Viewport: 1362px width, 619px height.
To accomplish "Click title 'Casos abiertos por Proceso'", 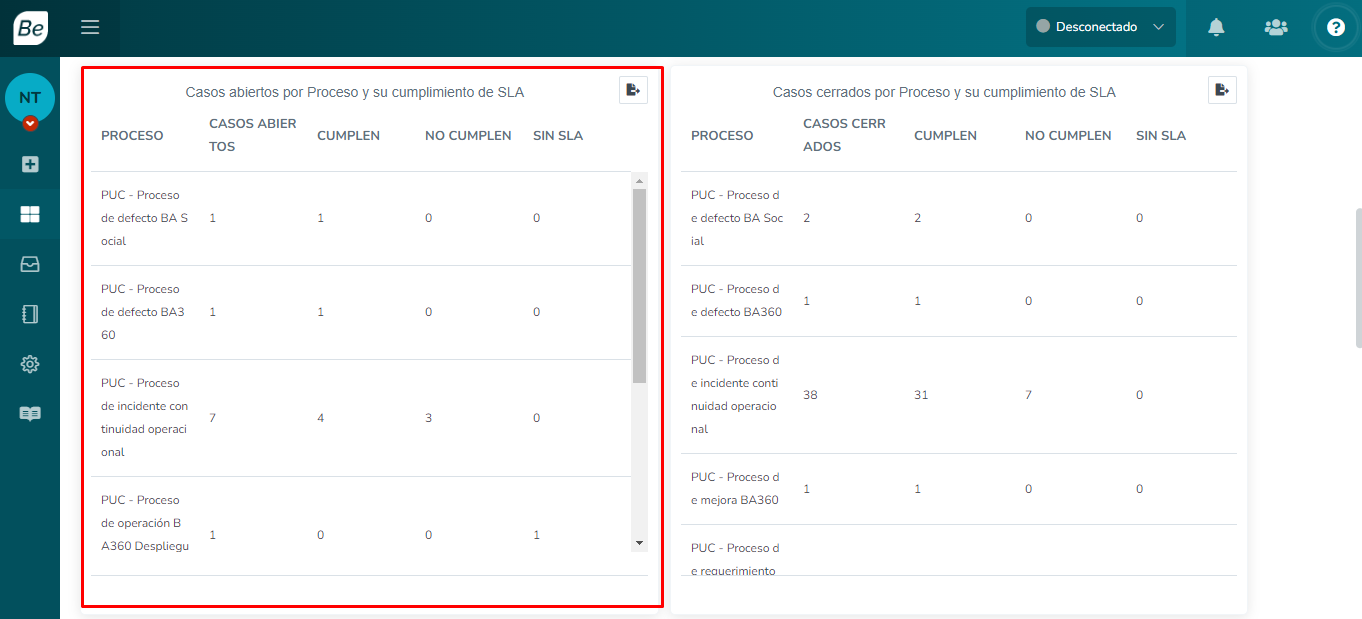I will tap(355, 92).
